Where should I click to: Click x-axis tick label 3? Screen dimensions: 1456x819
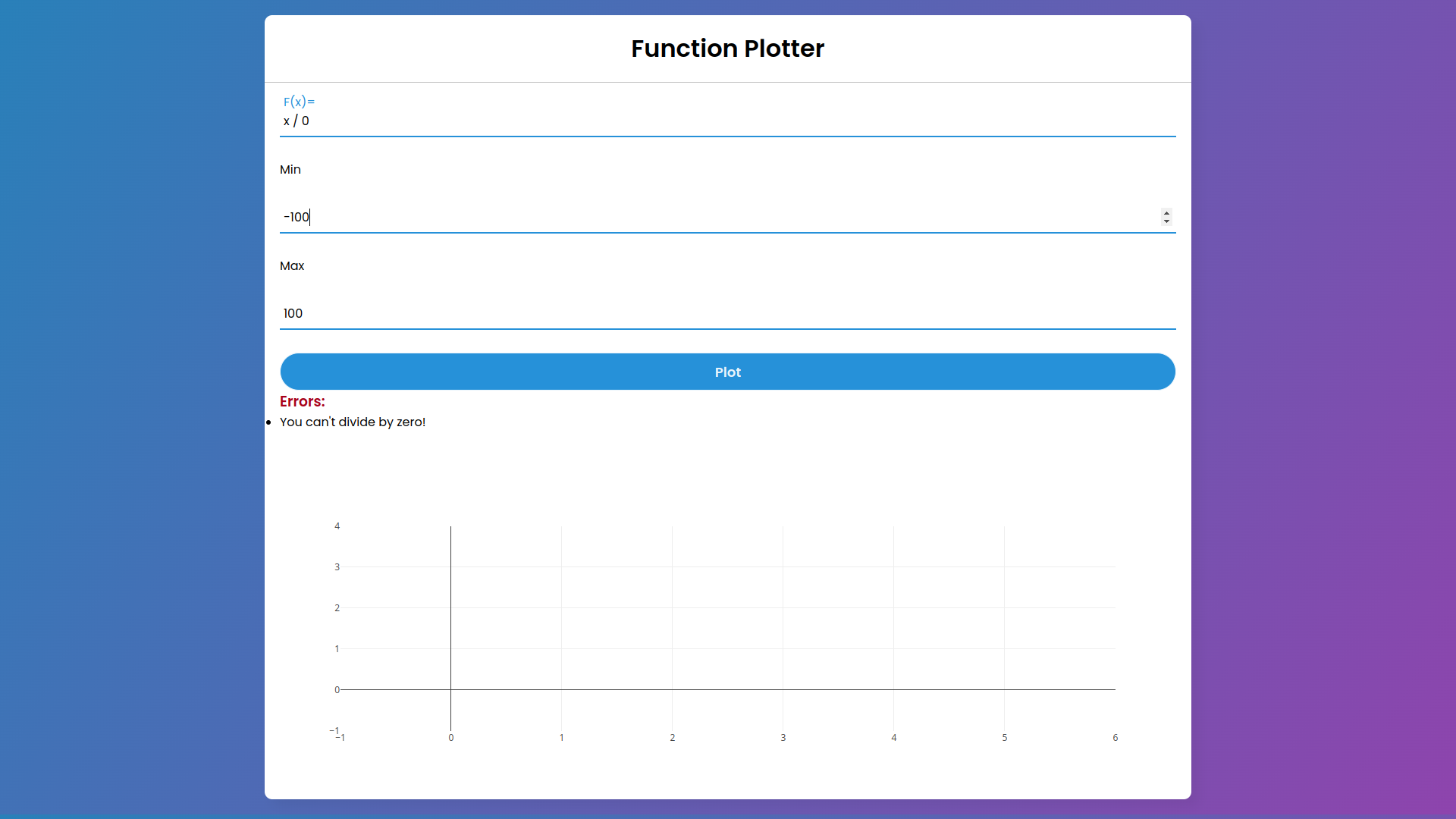click(x=783, y=738)
